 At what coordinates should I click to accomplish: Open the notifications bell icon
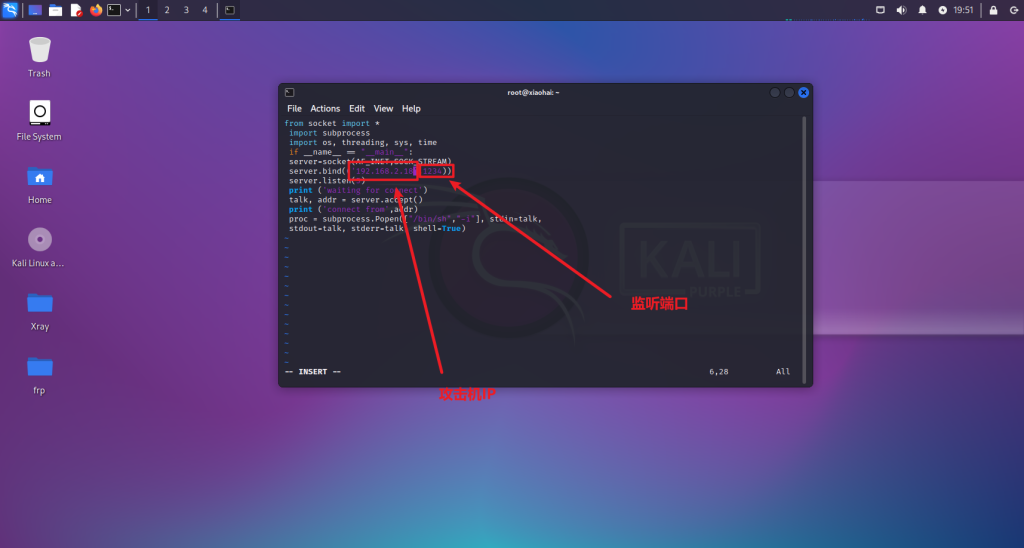(922, 10)
